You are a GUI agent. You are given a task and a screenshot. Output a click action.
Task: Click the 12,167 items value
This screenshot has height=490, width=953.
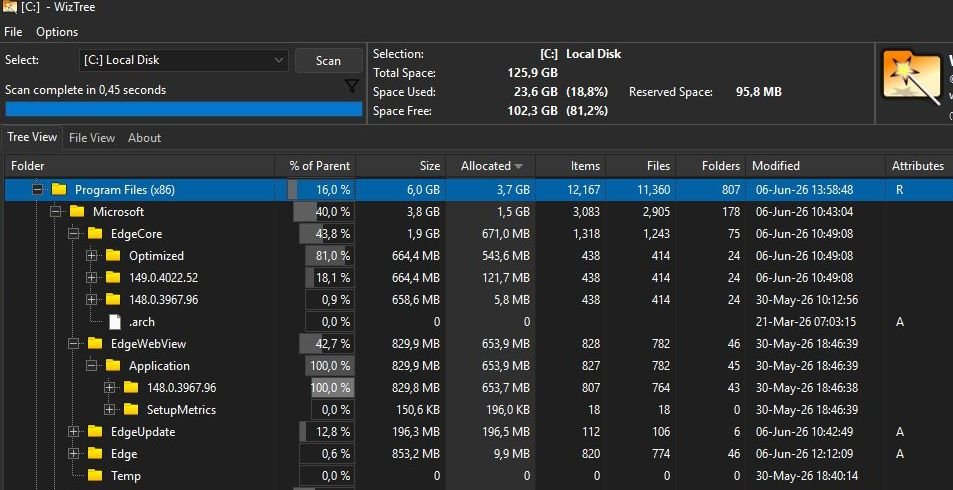coord(583,190)
